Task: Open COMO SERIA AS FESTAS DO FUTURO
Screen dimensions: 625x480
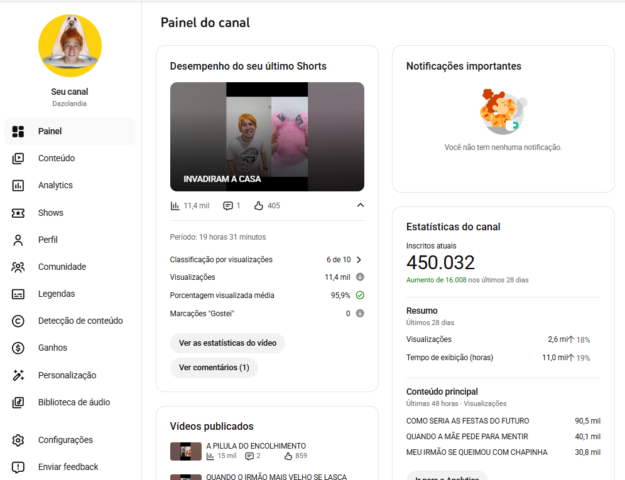Action: coord(468,421)
